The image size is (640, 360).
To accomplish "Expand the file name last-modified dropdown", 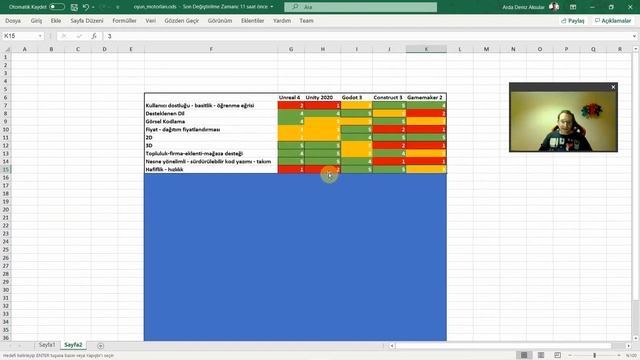I will click(x=272, y=7).
